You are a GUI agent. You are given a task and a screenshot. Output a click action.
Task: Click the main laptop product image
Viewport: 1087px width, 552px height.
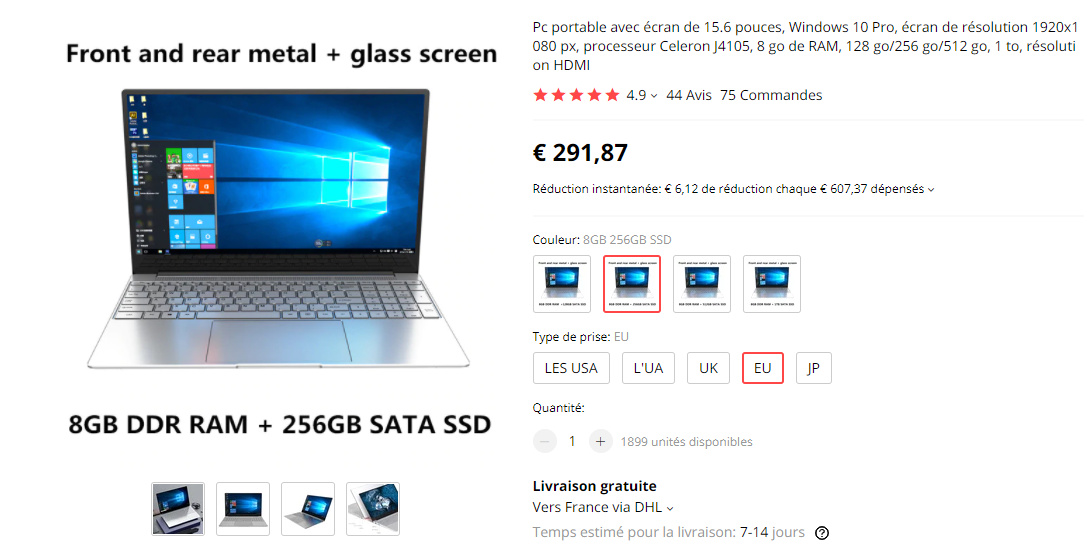coord(278,229)
